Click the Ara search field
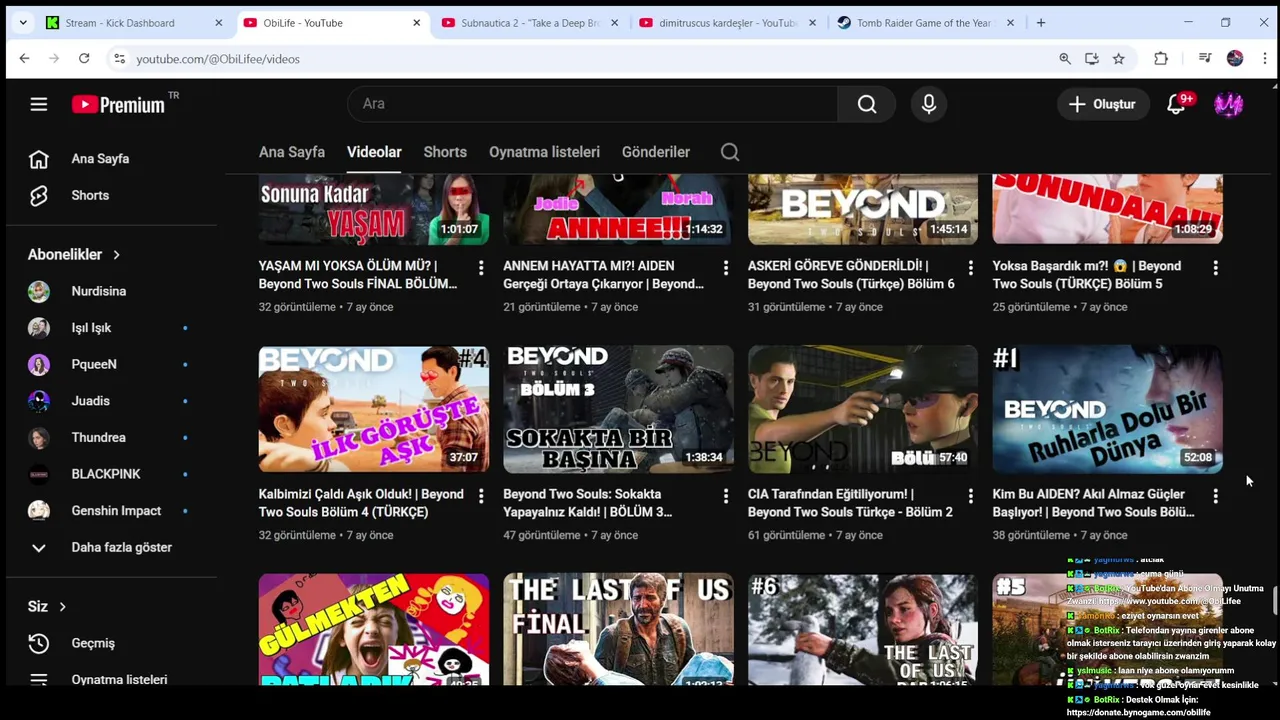 [592, 104]
